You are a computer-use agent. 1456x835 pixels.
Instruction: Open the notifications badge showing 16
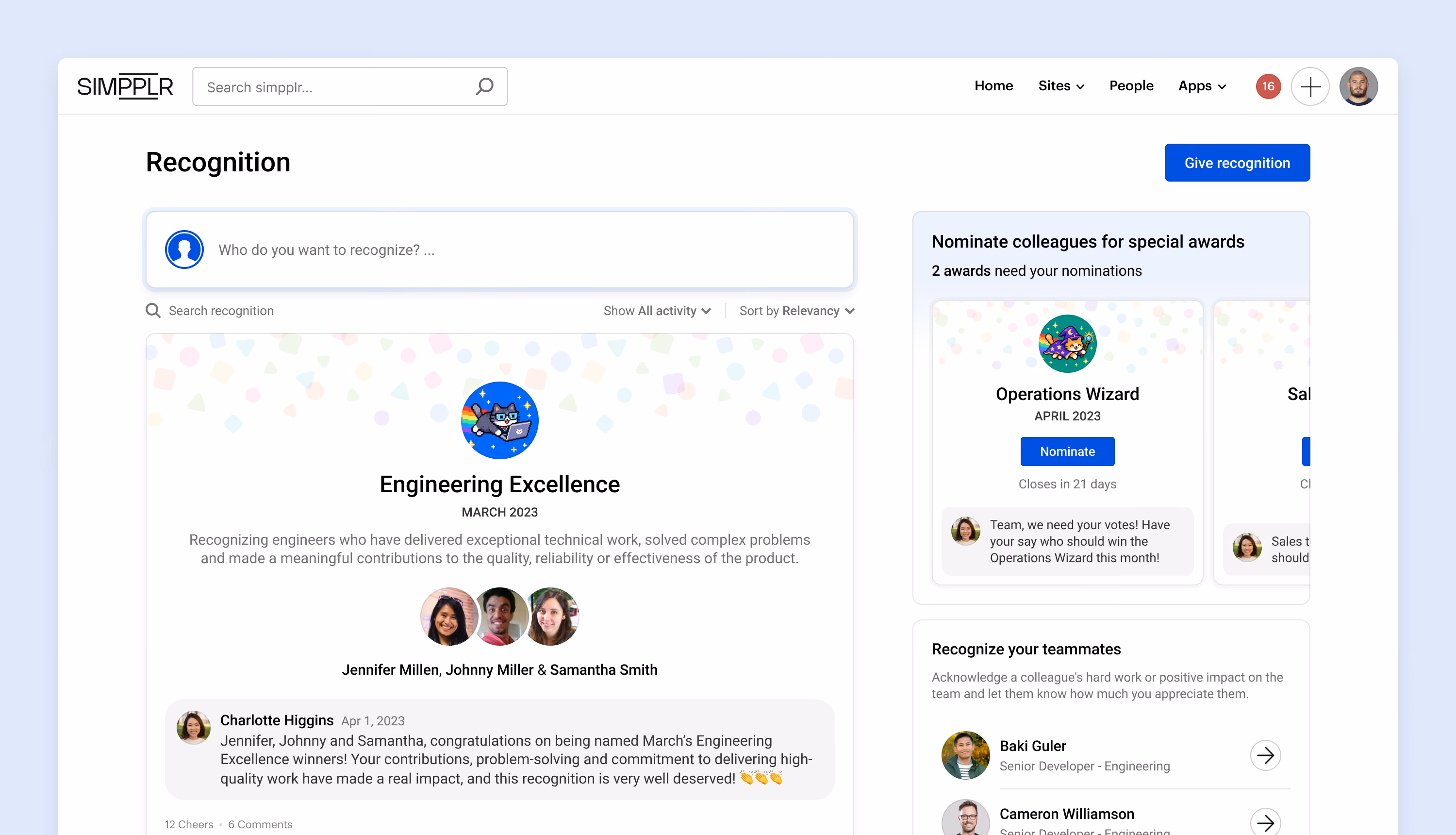1268,86
